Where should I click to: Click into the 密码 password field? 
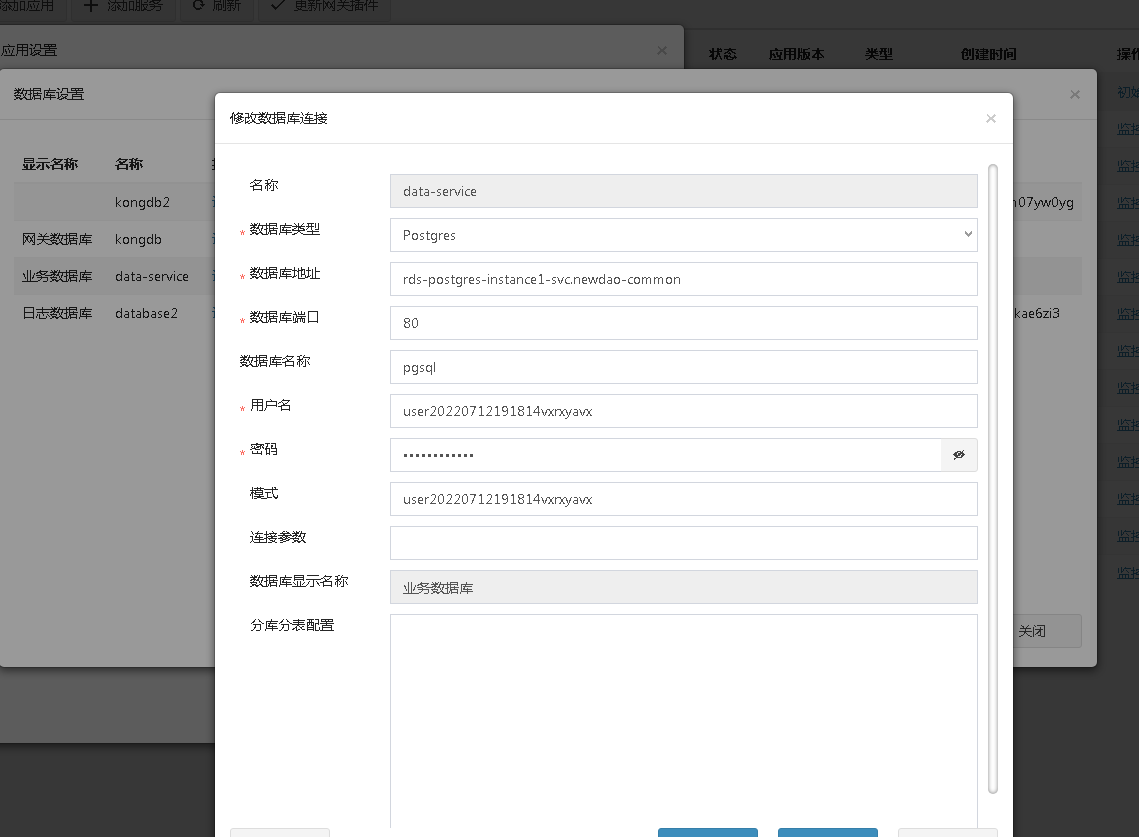pos(665,455)
